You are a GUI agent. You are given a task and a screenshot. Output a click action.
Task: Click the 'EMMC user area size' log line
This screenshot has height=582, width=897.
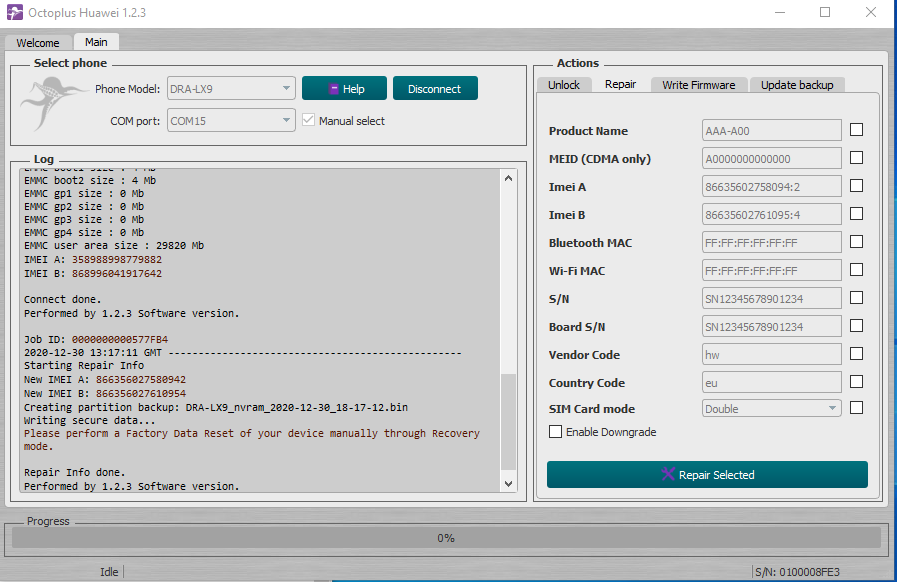tap(114, 246)
